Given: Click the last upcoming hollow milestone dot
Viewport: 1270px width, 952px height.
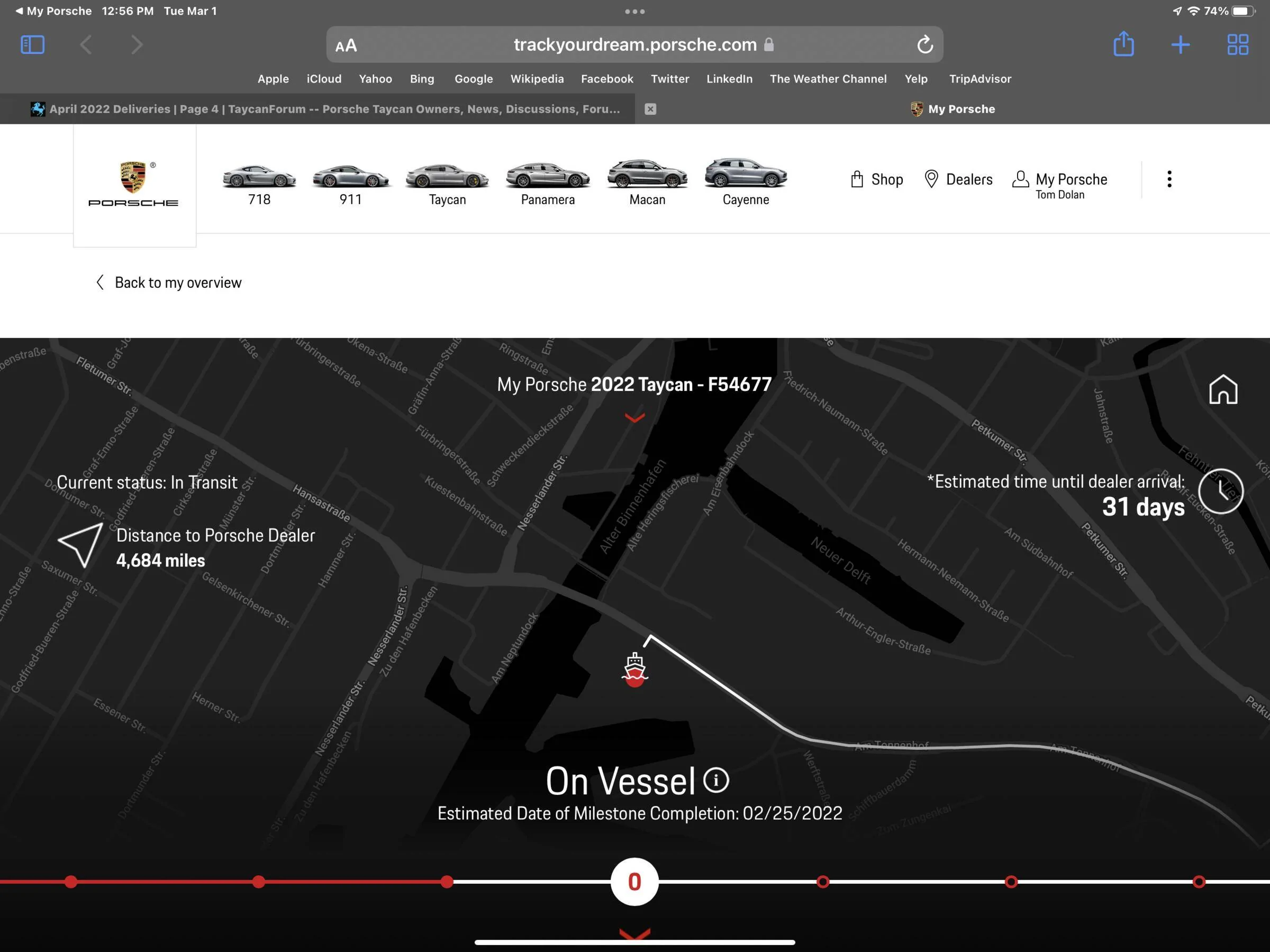Looking at the screenshot, I should [x=1199, y=882].
